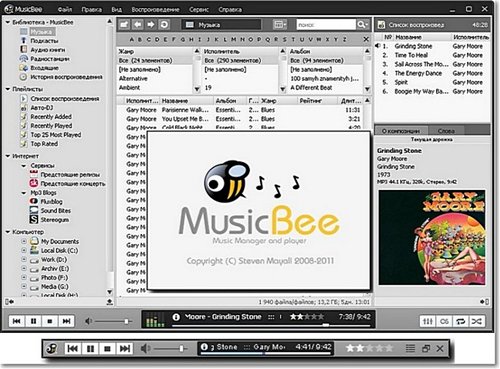
Task: Collapse the Библиотека - MusicBee section
Action: pyautogui.click(x=8, y=22)
